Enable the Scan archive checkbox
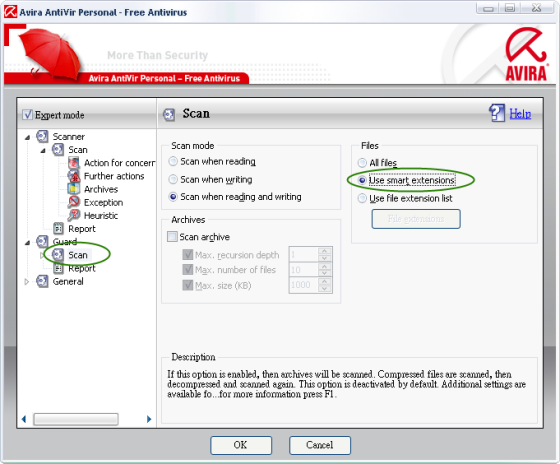Screen dimensions: 560x464 click(172, 237)
